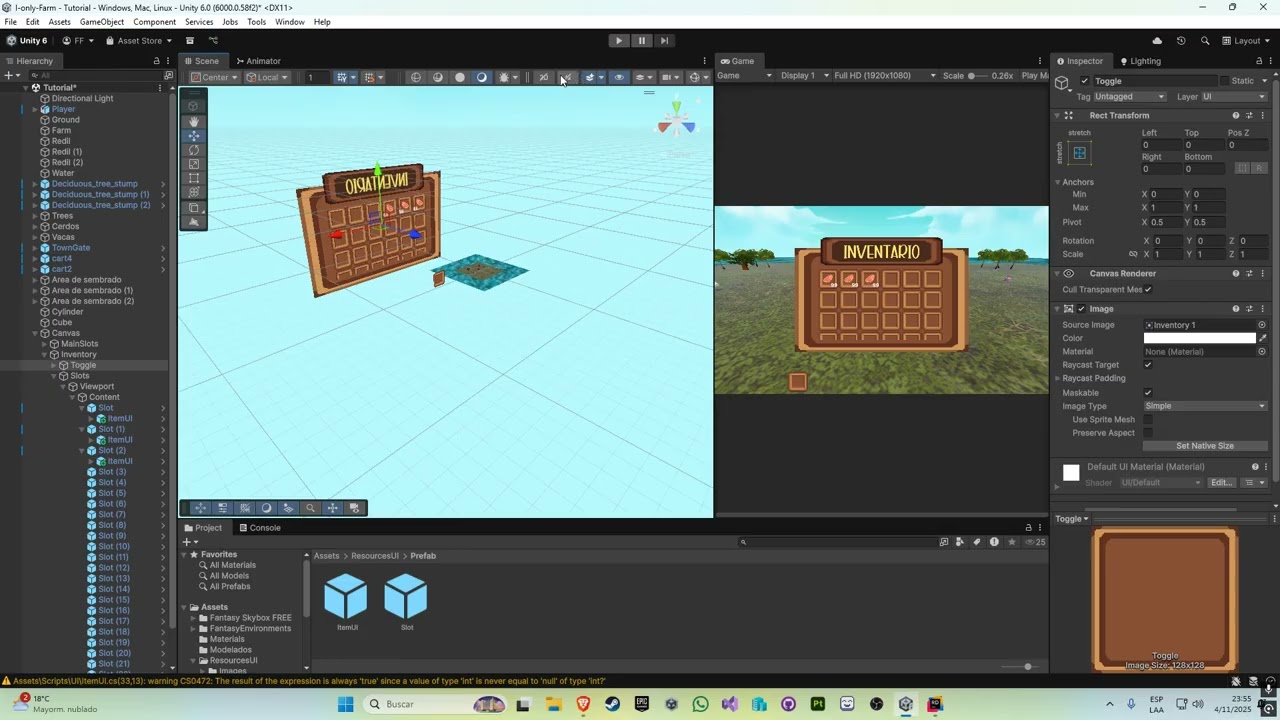Open Rect Transform presets icon

click(1249, 115)
